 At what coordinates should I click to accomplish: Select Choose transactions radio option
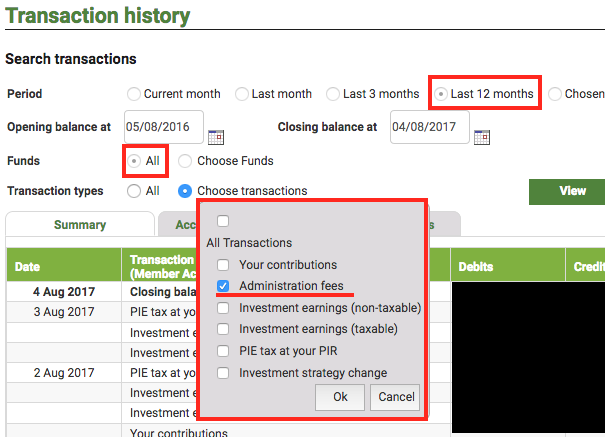click(x=185, y=191)
